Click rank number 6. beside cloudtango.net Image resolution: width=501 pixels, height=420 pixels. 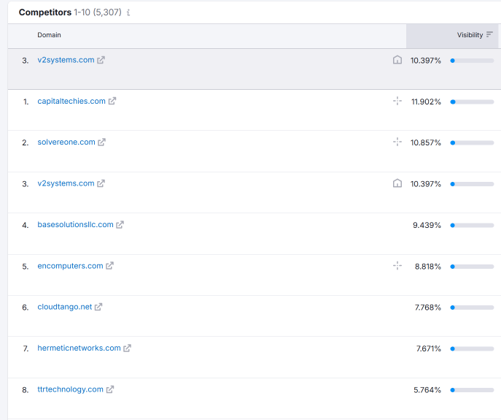click(25, 307)
